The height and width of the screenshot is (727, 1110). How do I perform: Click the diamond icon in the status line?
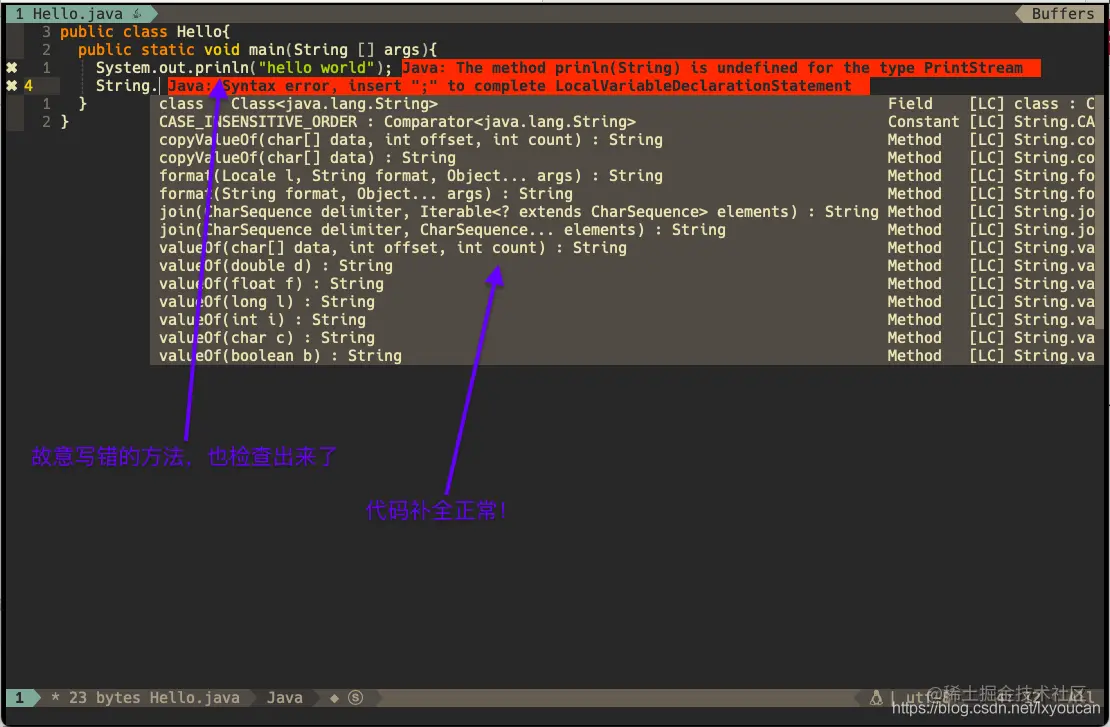(x=334, y=698)
